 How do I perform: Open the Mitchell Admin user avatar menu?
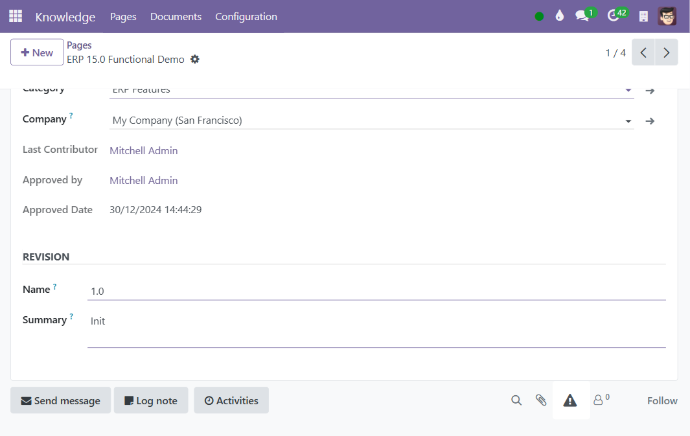[667, 16]
